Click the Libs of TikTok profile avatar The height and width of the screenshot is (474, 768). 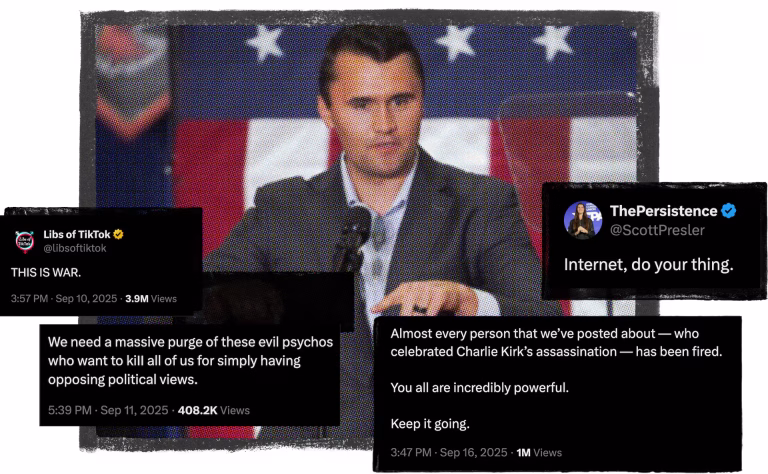tap(26, 241)
